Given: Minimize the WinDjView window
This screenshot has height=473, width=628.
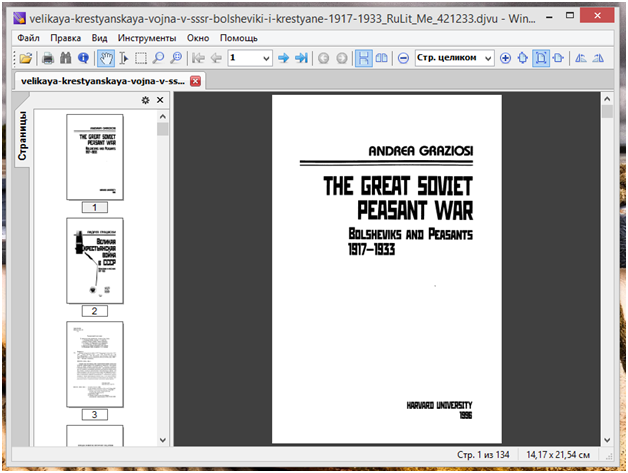Looking at the screenshot, I should click(550, 17).
